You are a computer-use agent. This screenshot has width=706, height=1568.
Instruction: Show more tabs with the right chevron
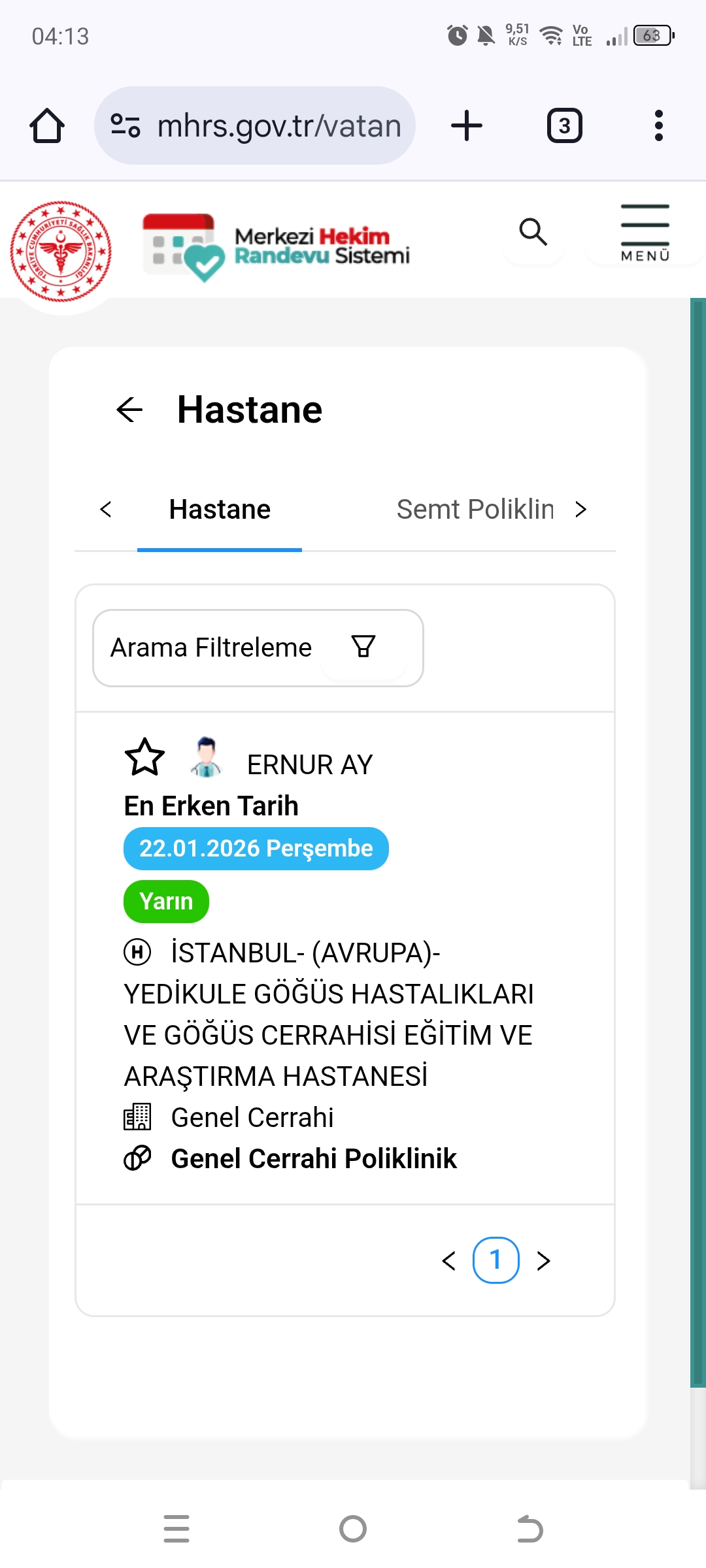pyautogui.click(x=580, y=510)
